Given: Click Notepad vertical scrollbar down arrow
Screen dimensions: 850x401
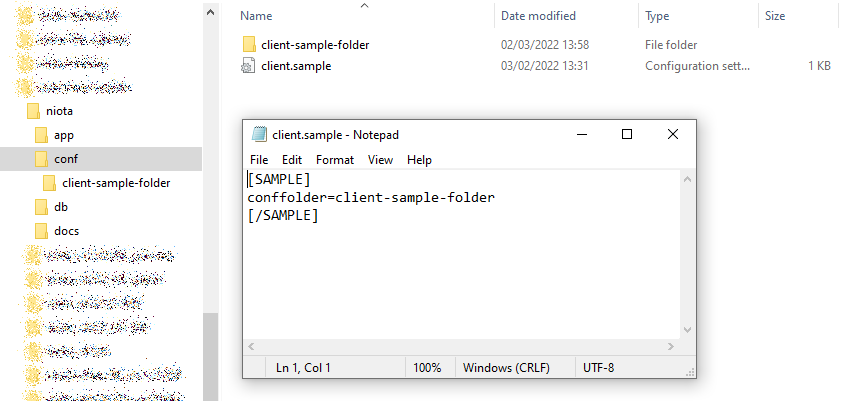Looking at the screenshot, I should point(687,330).
